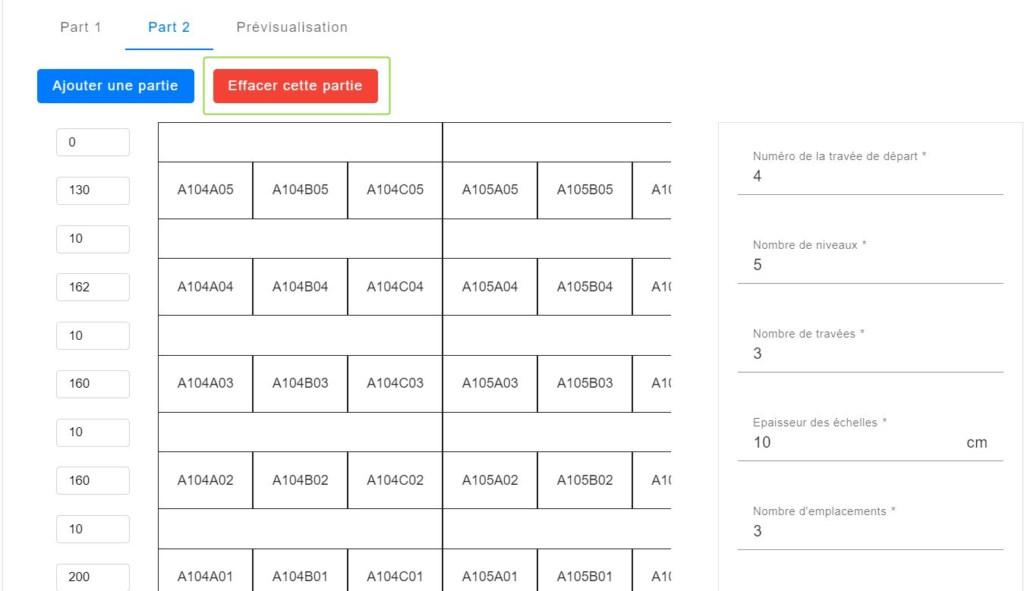The image size is (1024, 591).
Task: Select the Nombre de travées input
Action: tap(870, 354)
